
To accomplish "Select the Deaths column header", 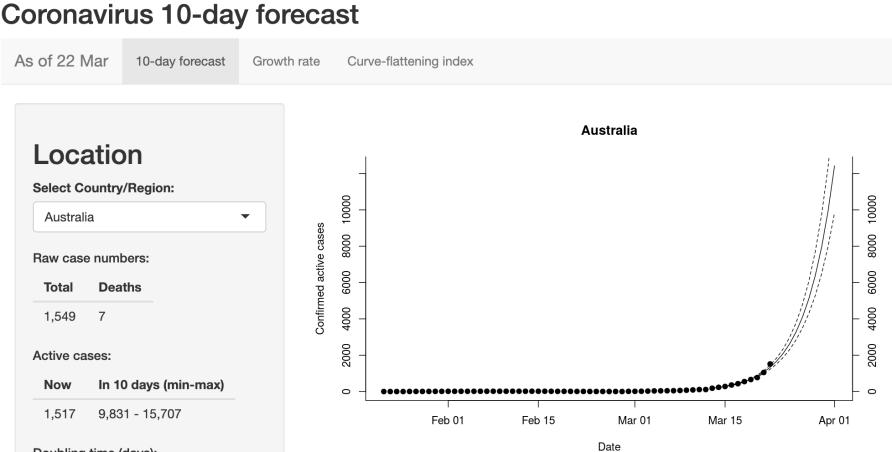I will click(119, 287).
